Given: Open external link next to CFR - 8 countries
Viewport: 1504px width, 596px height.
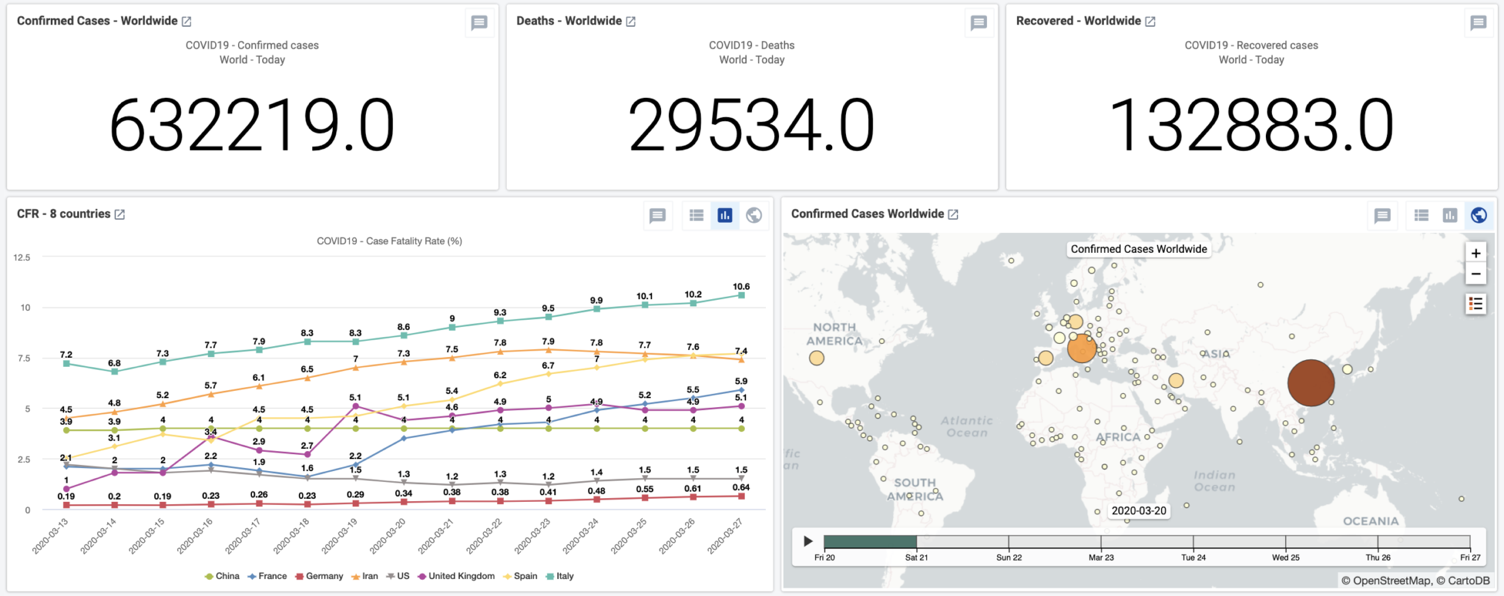Looking at the screenshot, I should tap(120, 214).
